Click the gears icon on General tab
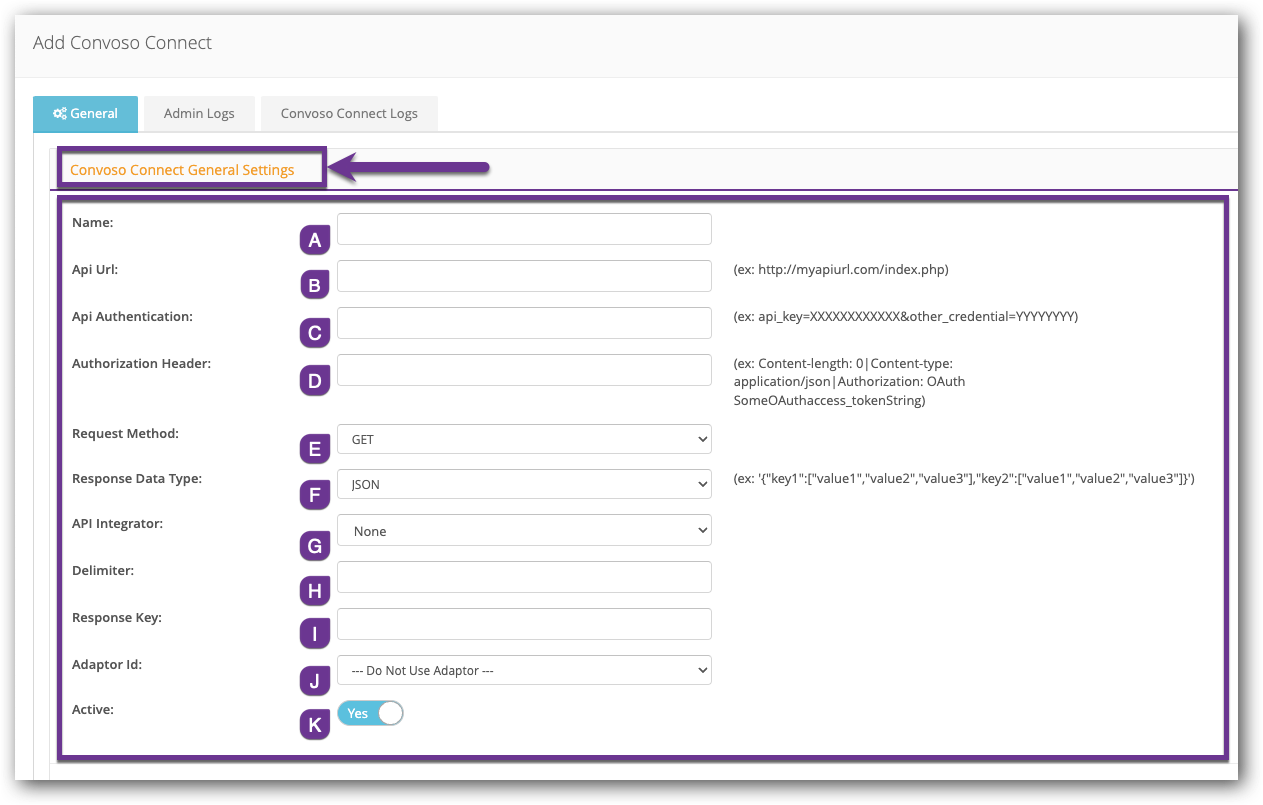Viewport: 1263px width, 805px height. click(59, 114)
